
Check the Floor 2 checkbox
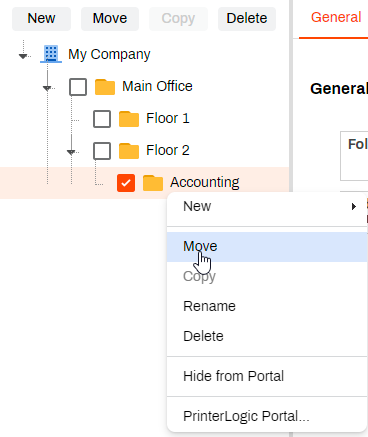(x=102, y=151)
